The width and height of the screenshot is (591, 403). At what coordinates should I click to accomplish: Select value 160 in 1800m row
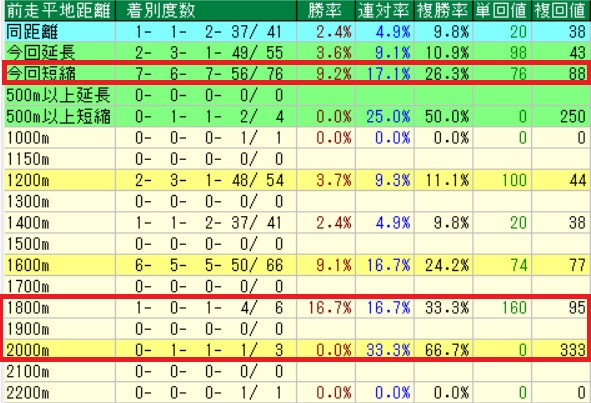[514, 308]
